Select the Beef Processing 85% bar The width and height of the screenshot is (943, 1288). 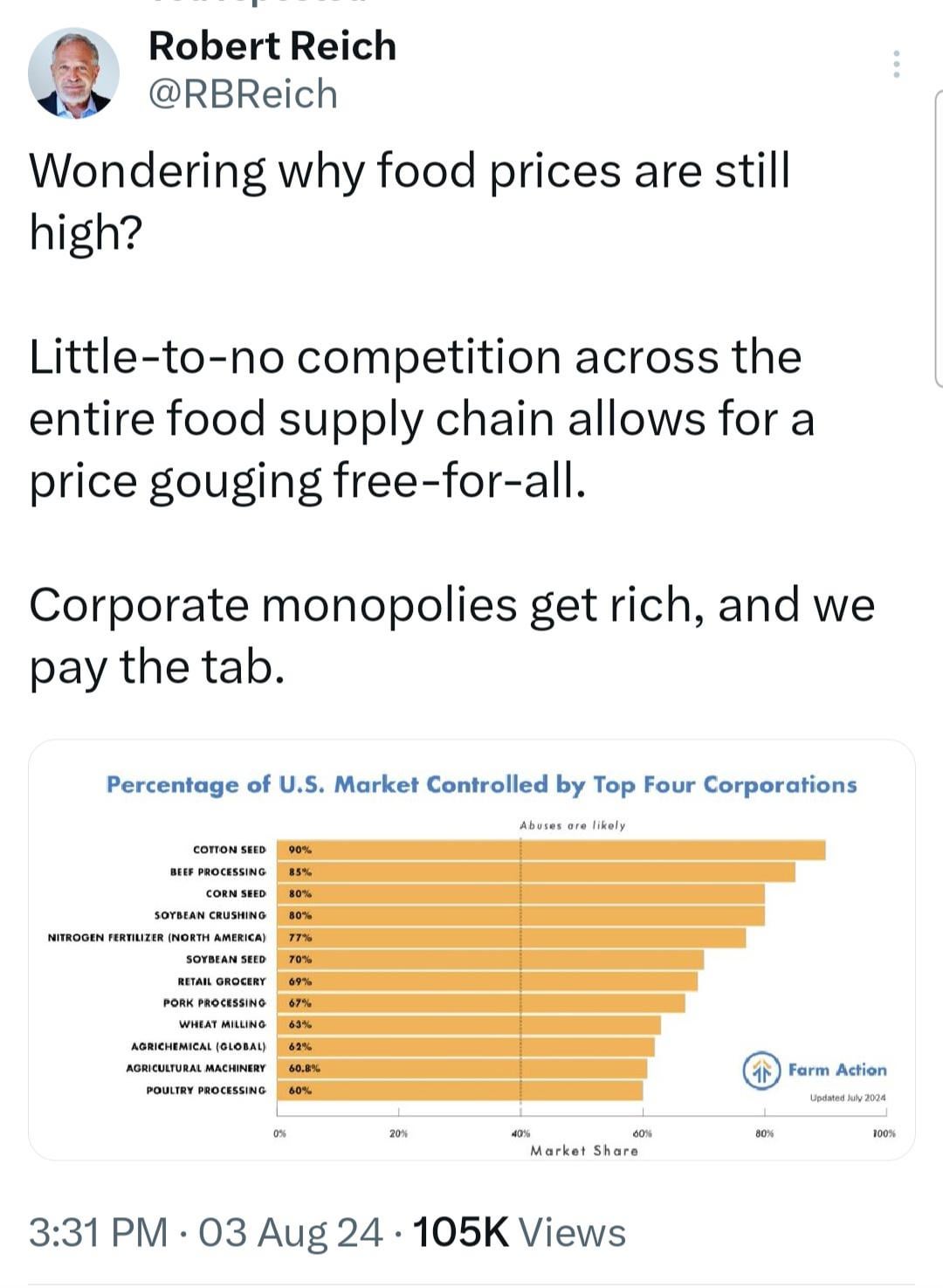(x=536, y=871)
